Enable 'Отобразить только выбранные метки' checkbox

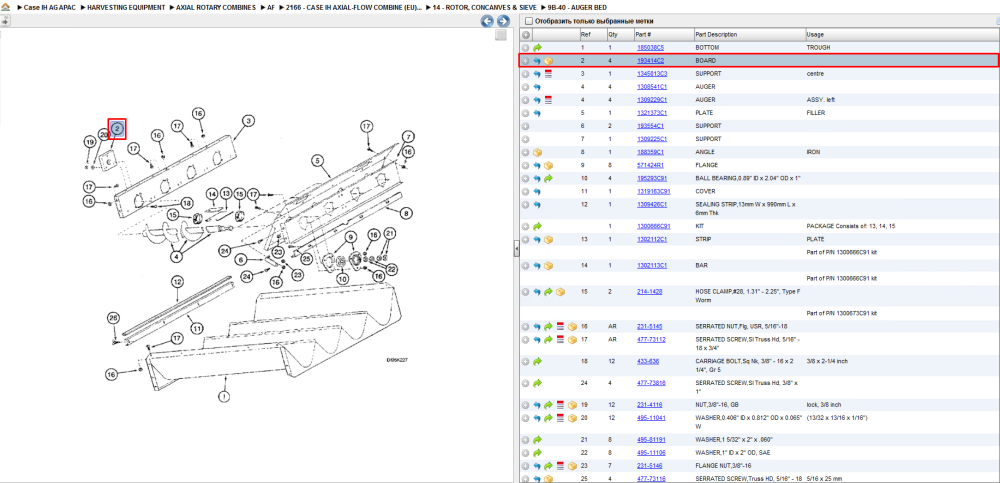click(528, 21)
